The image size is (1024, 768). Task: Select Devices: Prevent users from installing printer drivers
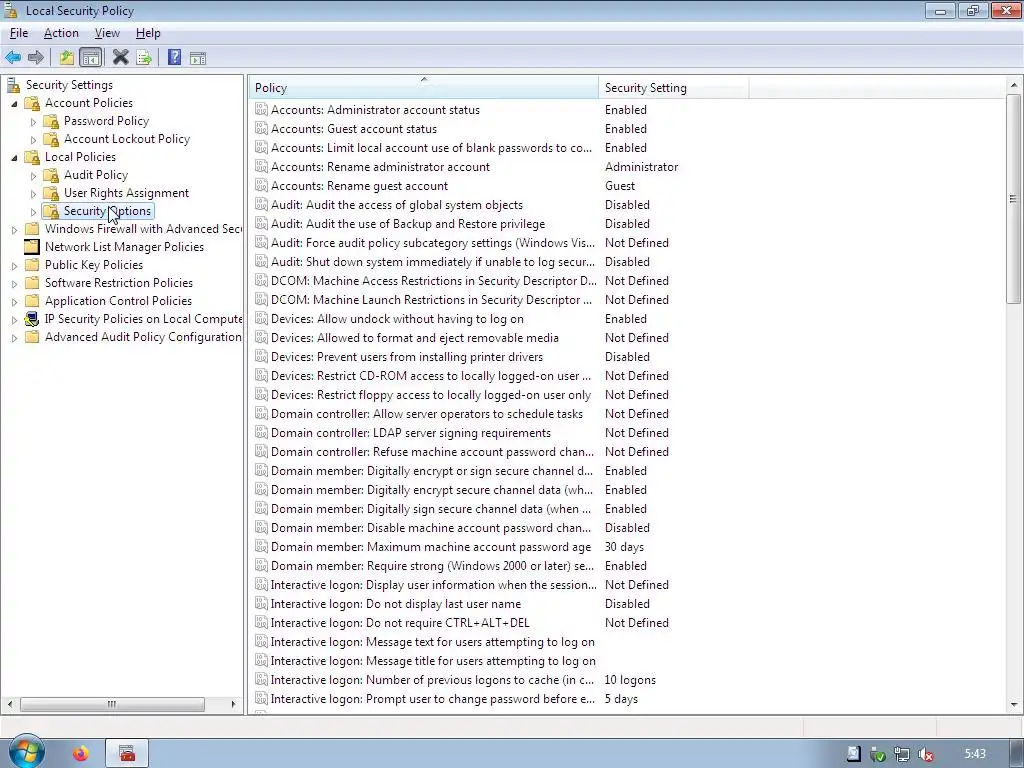(407, 357)
